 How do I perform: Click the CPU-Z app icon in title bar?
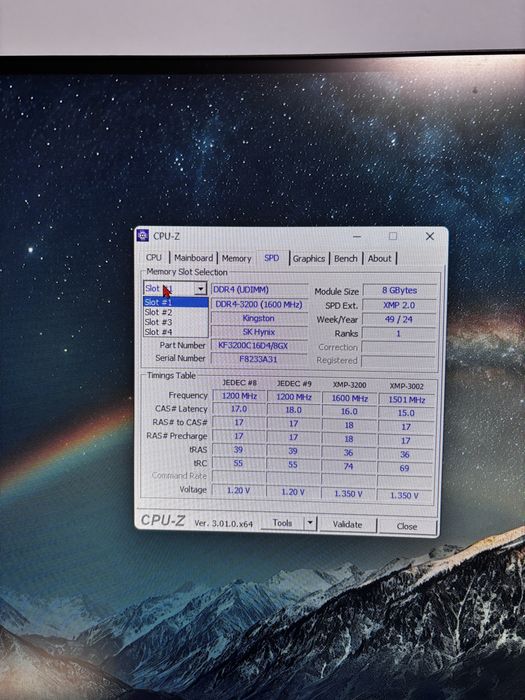pos(143,235)
